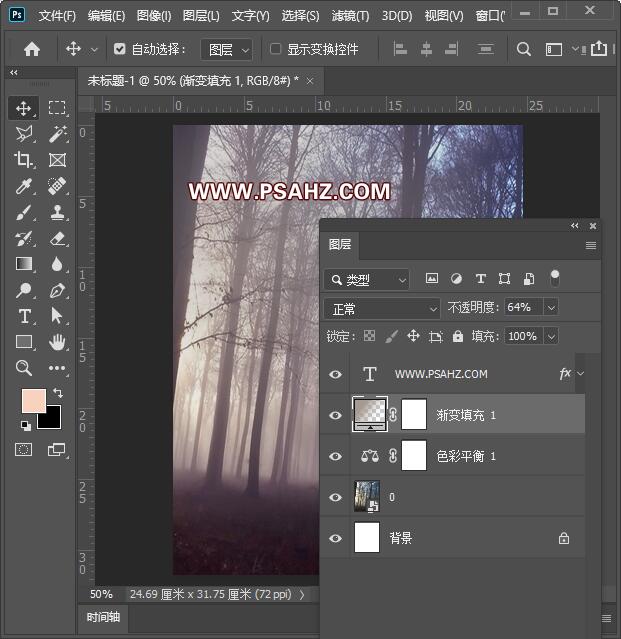
Task: Collapse the Layers panel with double arrows
Action: [575, 225]
